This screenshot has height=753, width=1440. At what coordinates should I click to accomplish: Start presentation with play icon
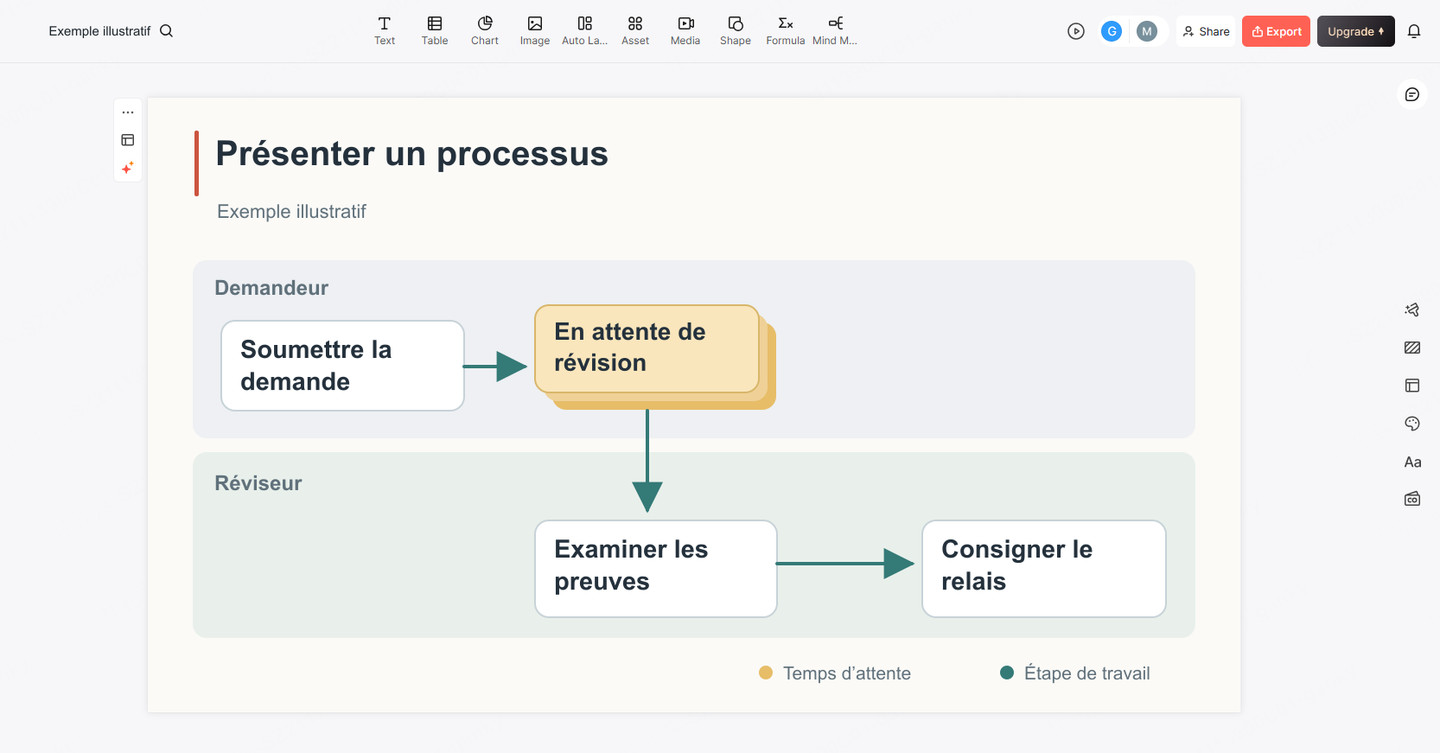click(1076, 31)
